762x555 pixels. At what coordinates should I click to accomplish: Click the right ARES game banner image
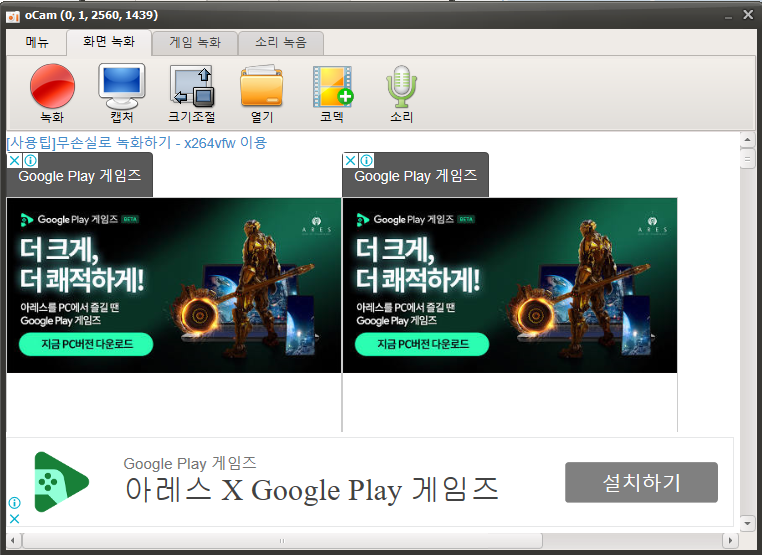510,285
